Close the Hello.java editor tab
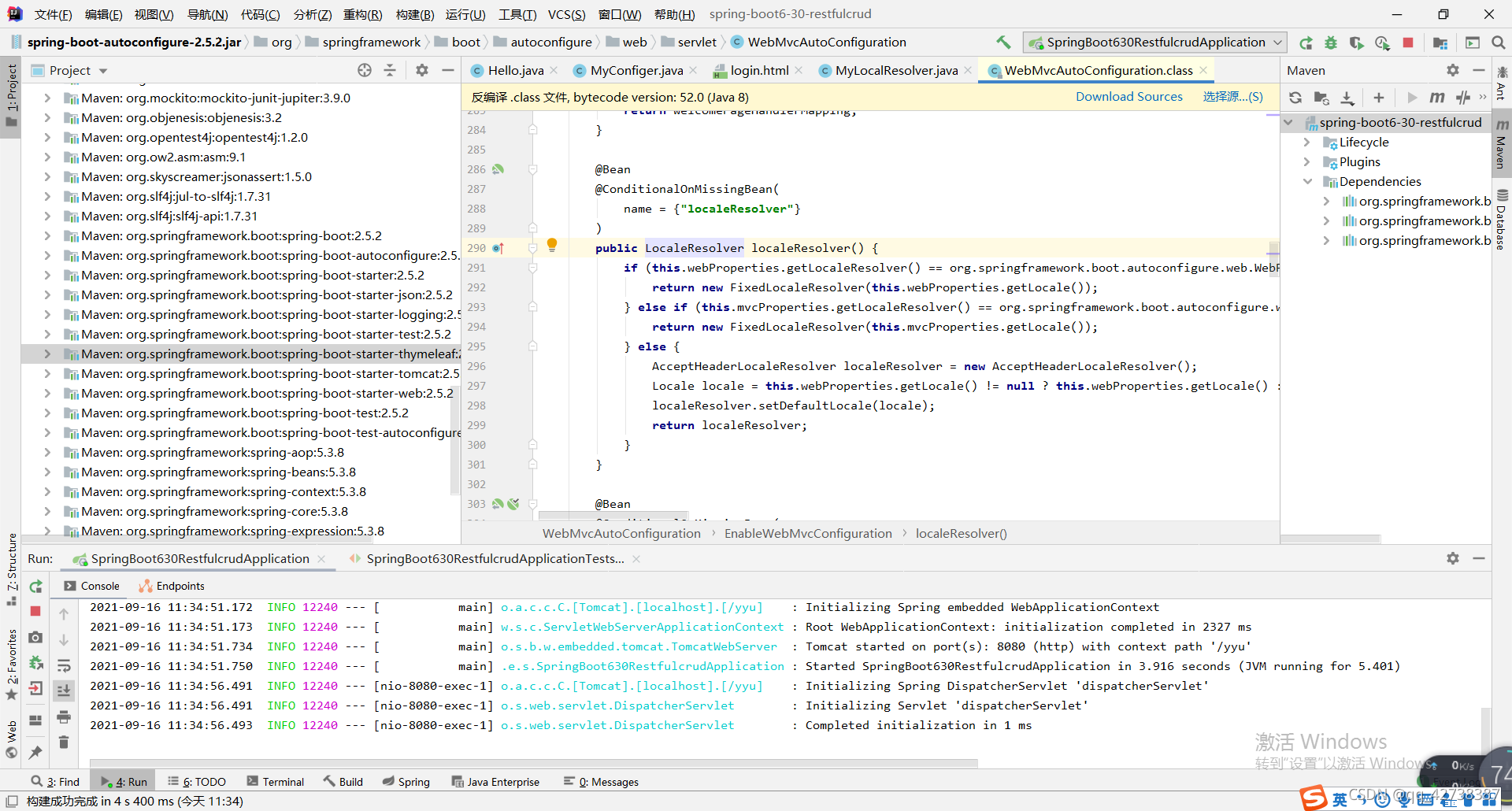The height and width of the screenshot is (811, 1512). click(554, 71)
